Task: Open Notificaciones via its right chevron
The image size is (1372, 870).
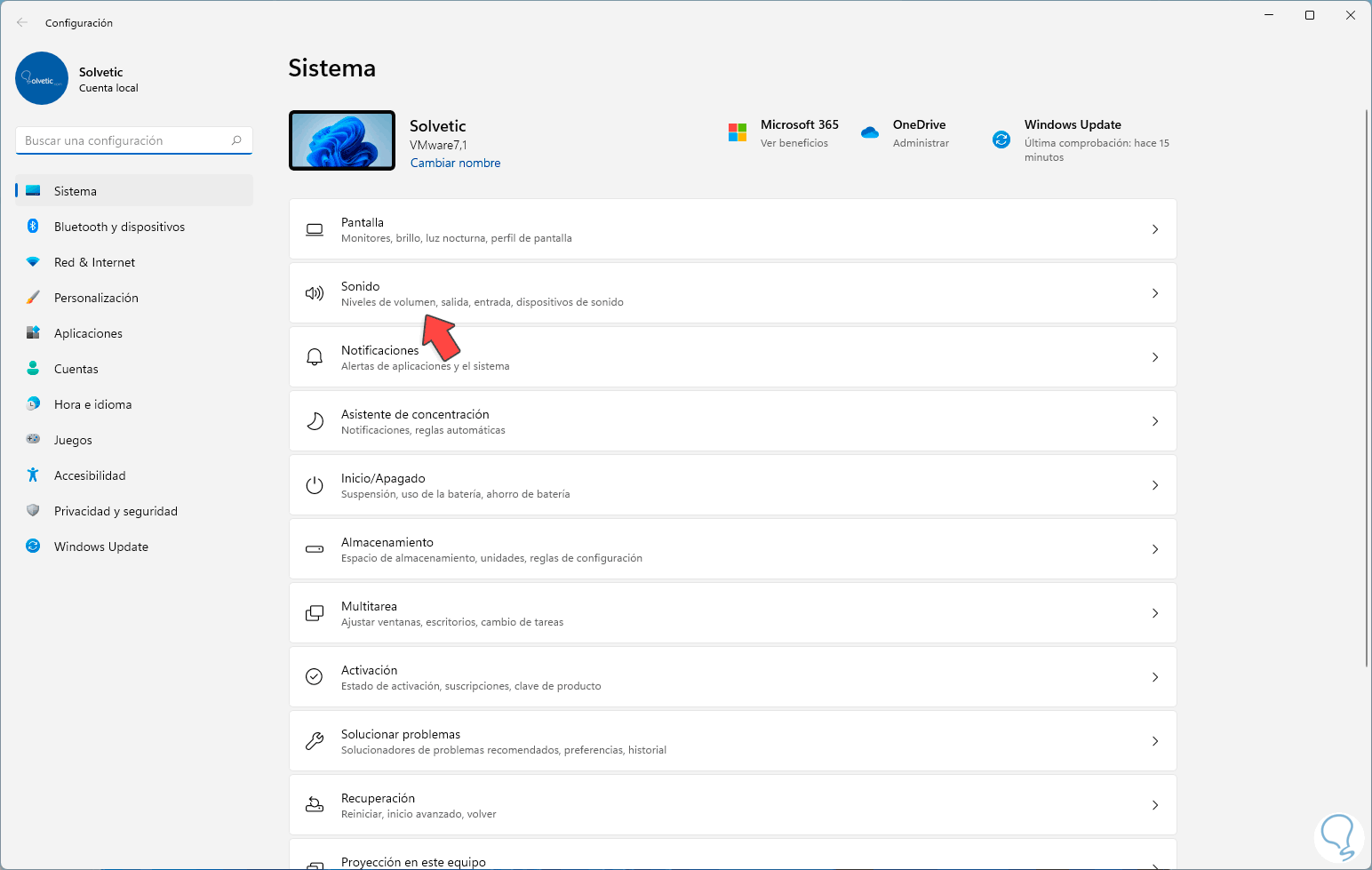Action: [1155, 357]
